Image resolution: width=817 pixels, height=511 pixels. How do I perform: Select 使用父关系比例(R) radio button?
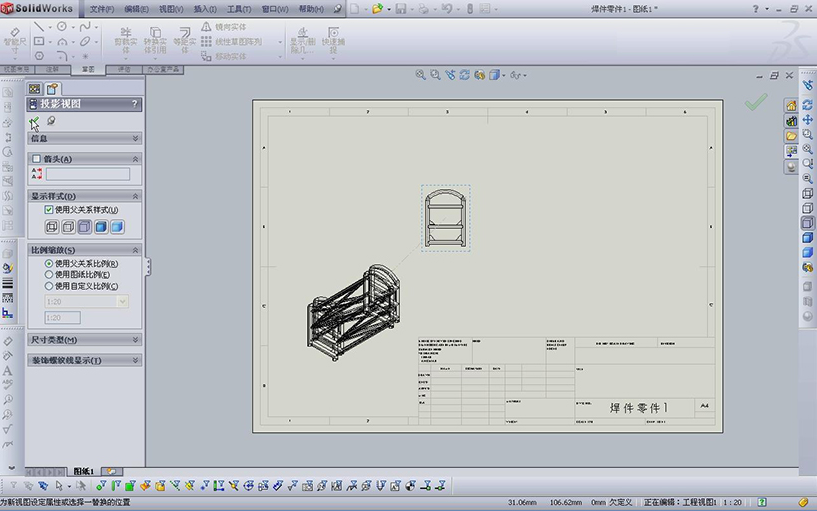(x=49, y=264)
